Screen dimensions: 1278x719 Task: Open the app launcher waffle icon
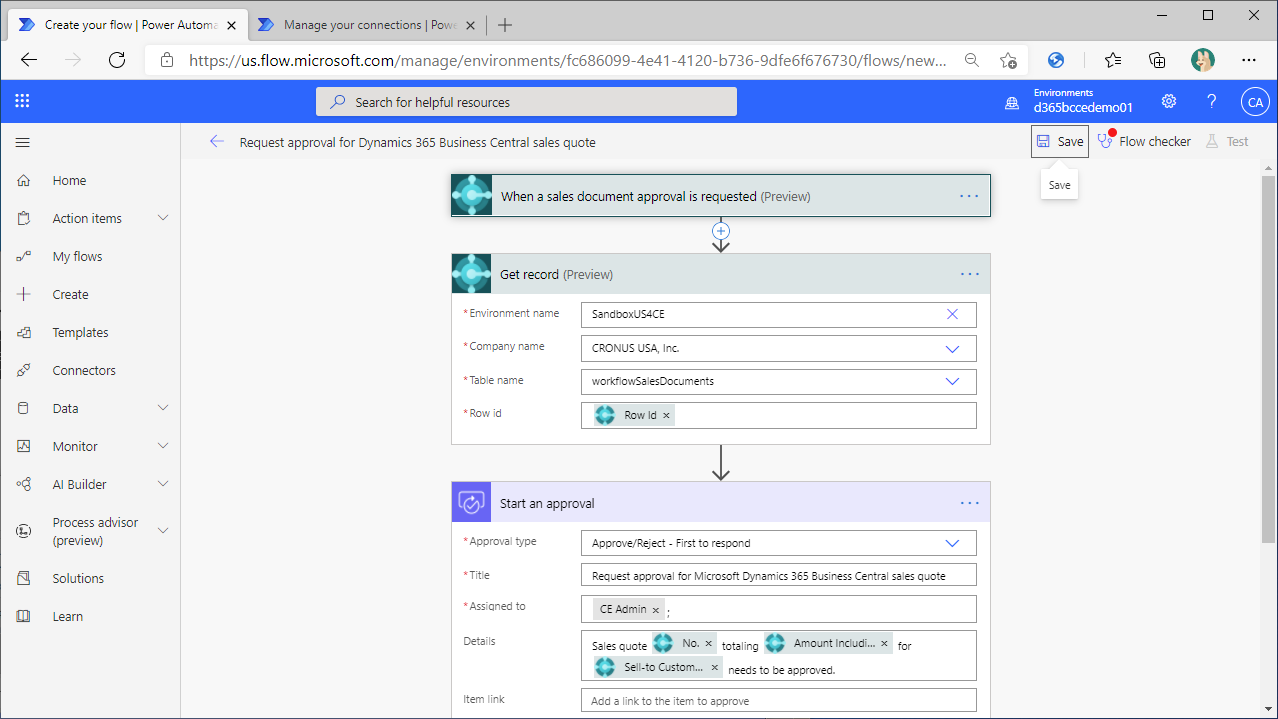tap(22, 101)
